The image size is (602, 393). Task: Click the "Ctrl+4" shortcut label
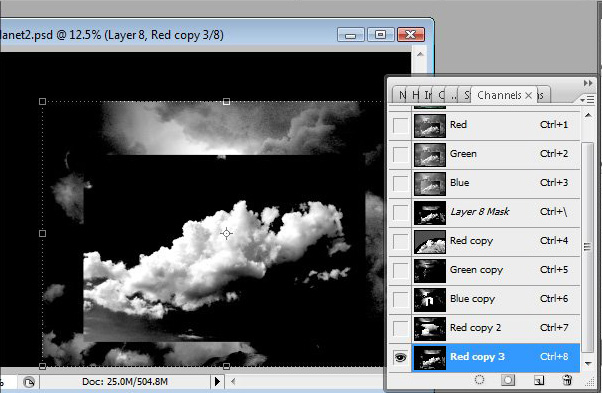554,241
